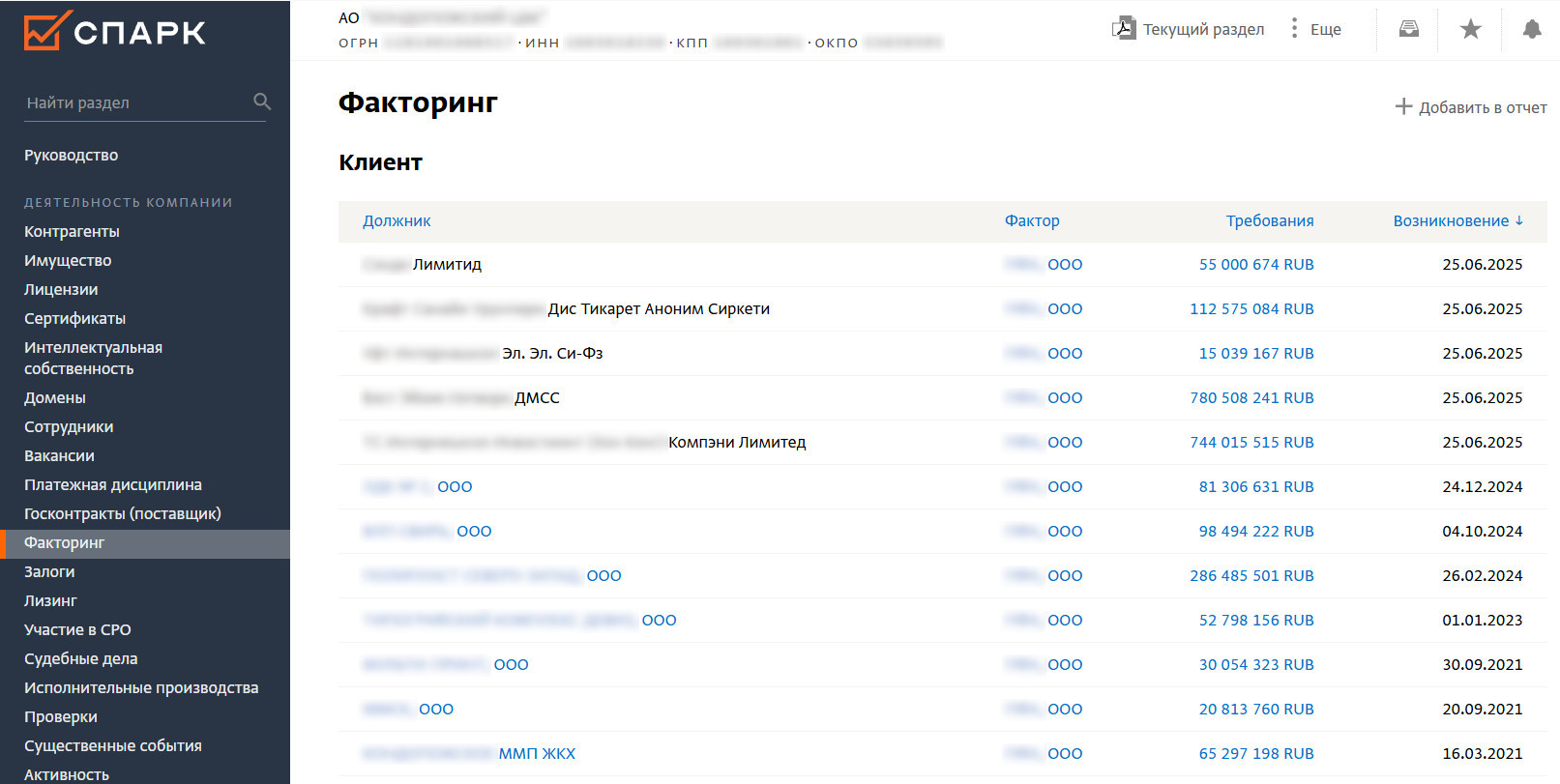Click the search magnifier icon in sidebar
Screen dimensions: 1560x784
point(262,102)
